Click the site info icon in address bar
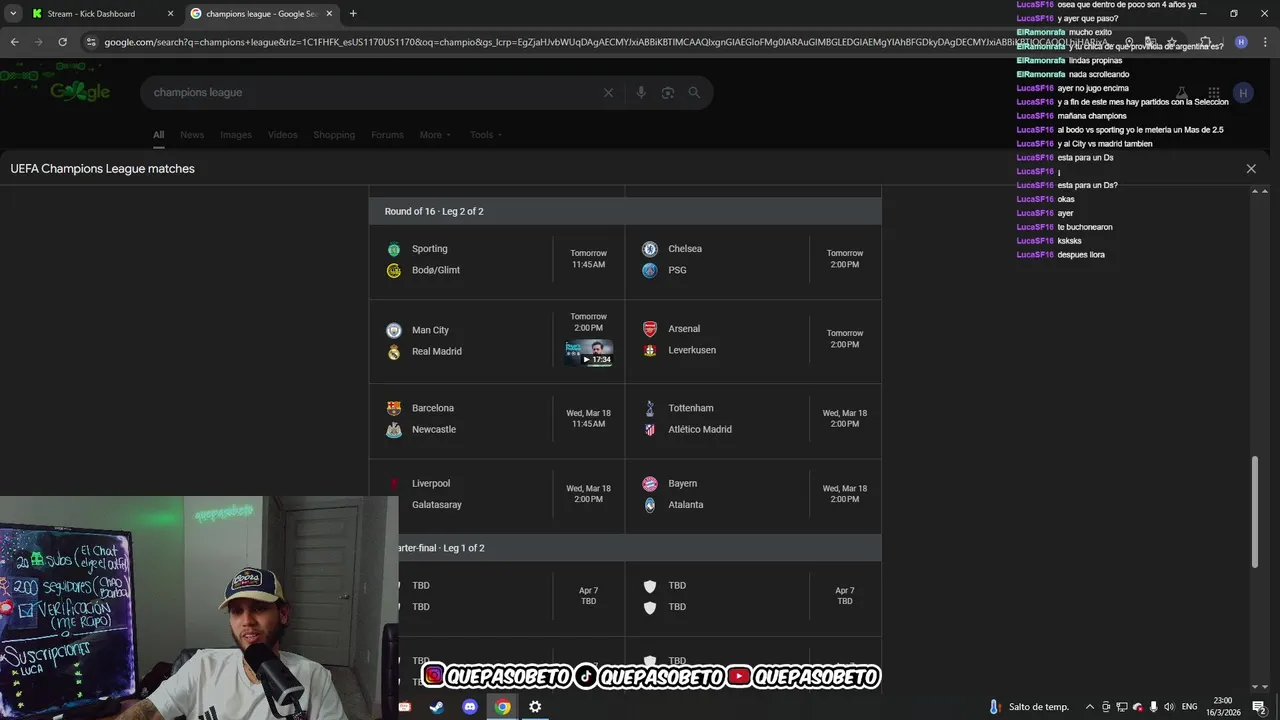Image resolution: width=1280 pixels, height=720 pixels. tap(91, 42)
